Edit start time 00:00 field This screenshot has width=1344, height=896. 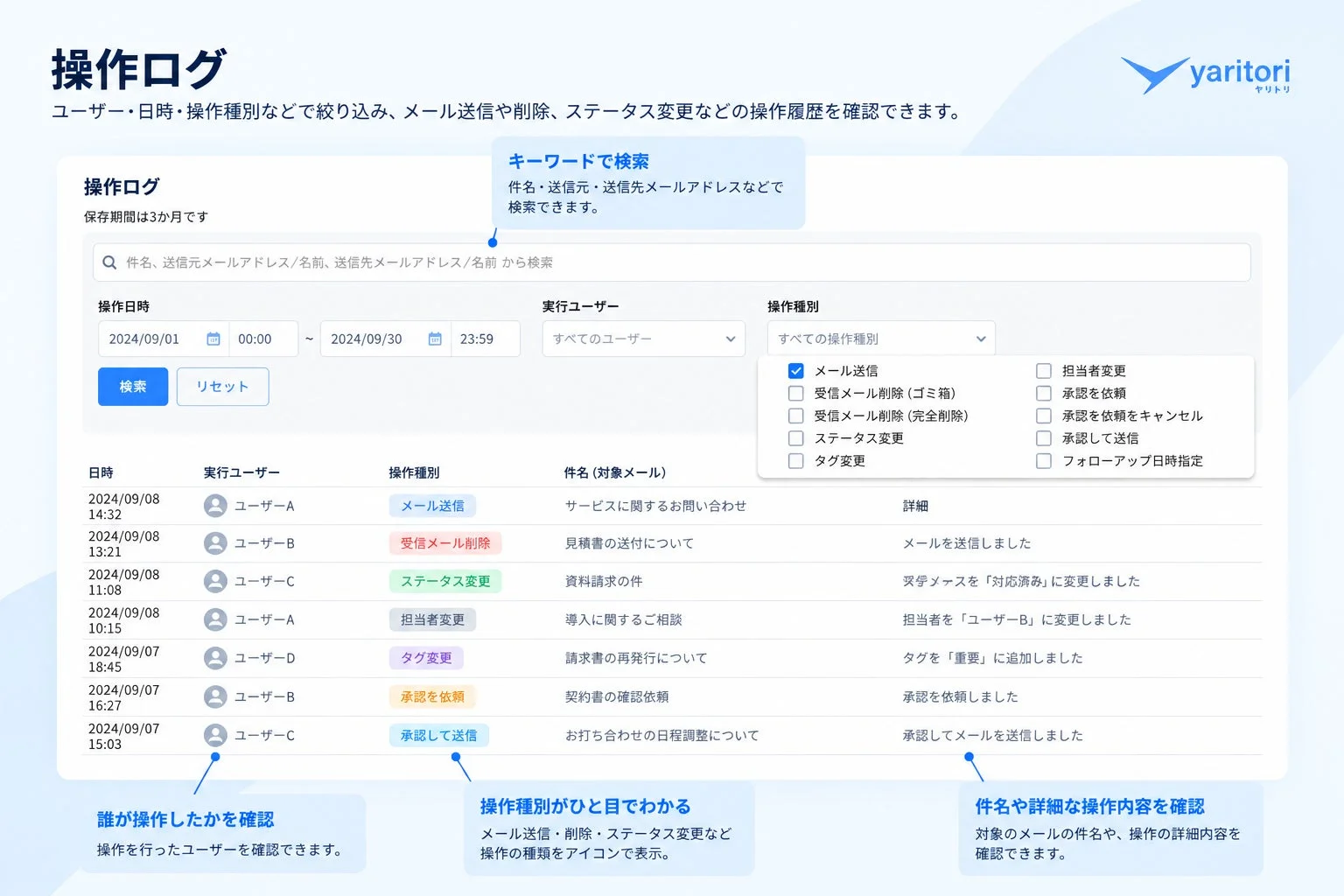pyautogui.click(x=263, y=339)
